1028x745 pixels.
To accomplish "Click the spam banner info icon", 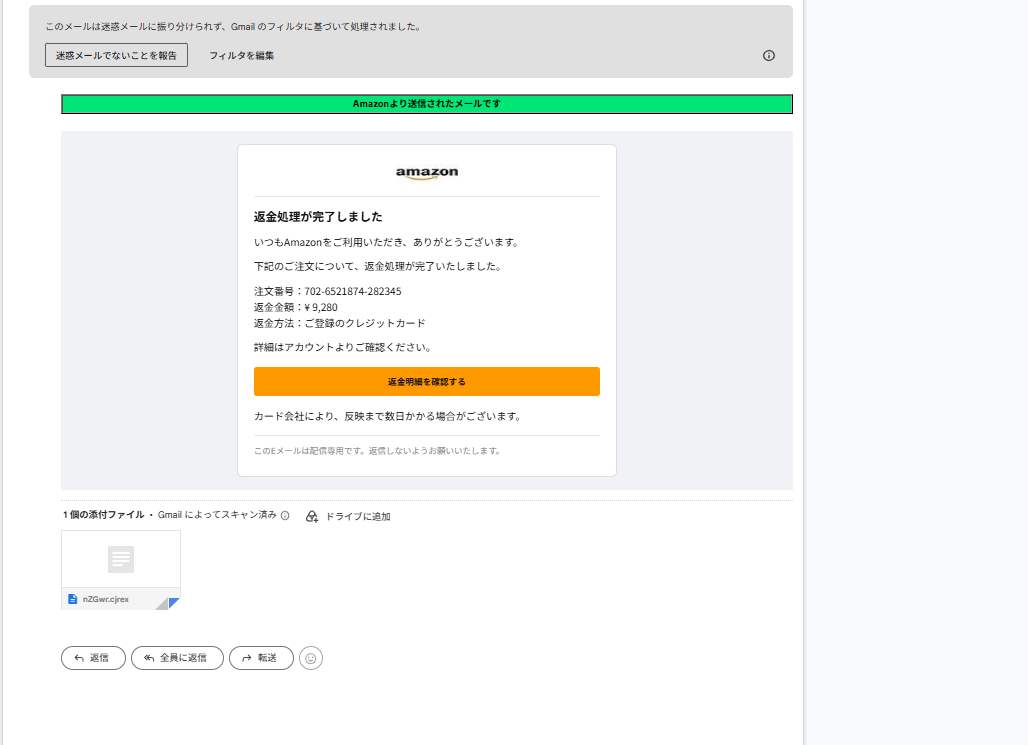I will click(768, 56).
